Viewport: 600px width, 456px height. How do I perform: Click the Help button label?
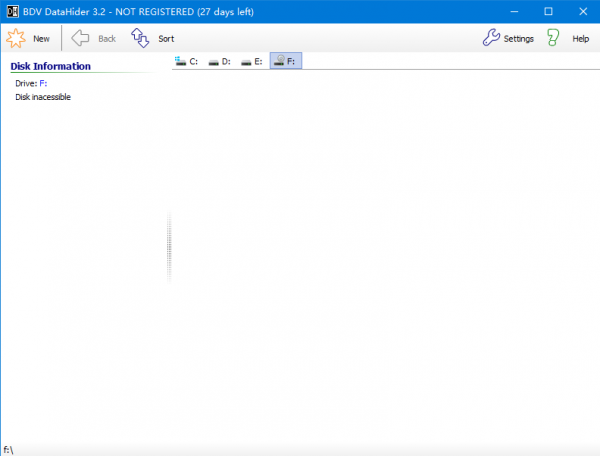[580, 39]
